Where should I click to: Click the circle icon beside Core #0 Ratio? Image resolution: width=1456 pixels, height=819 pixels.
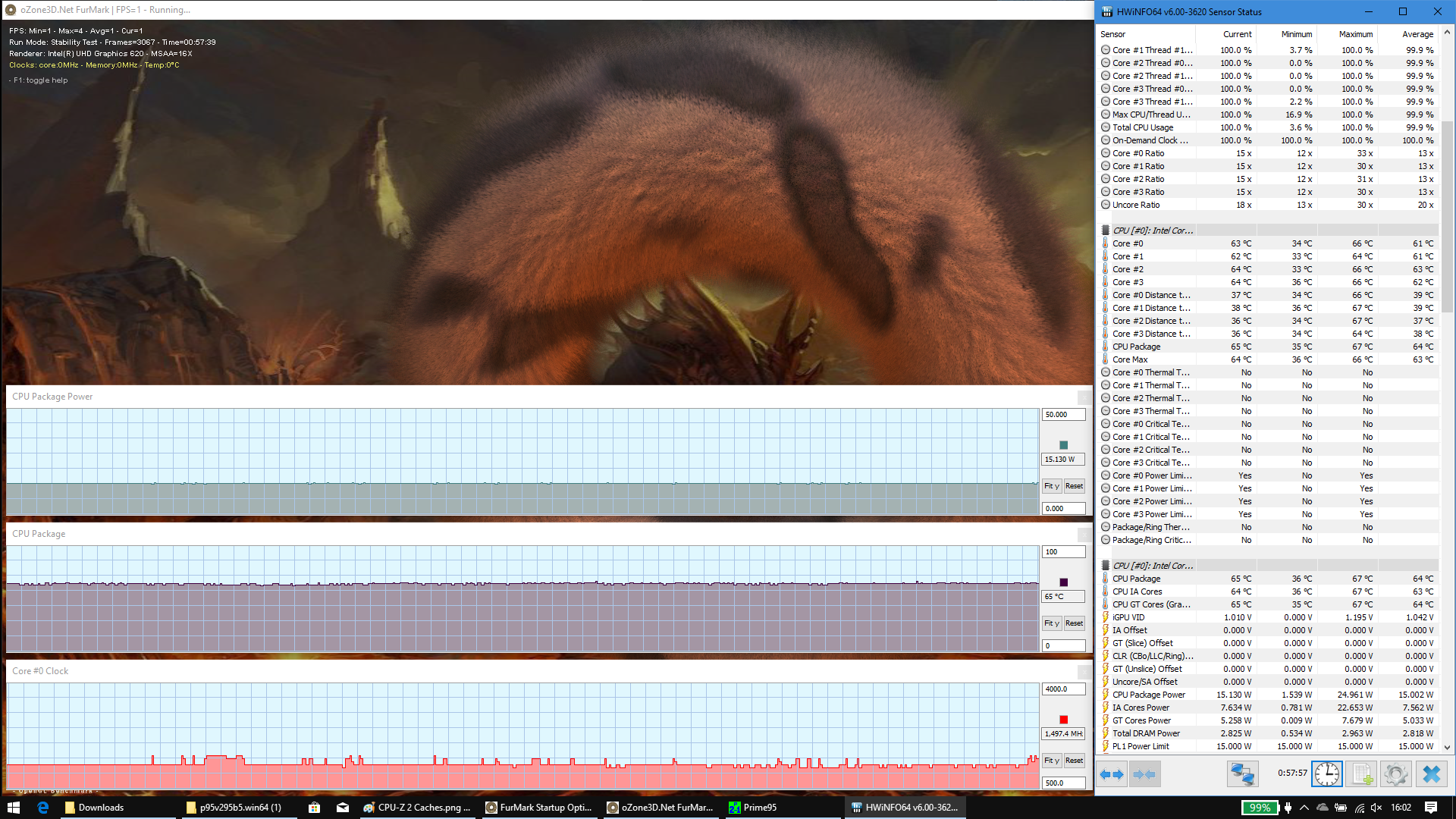tap(1106, 153)
